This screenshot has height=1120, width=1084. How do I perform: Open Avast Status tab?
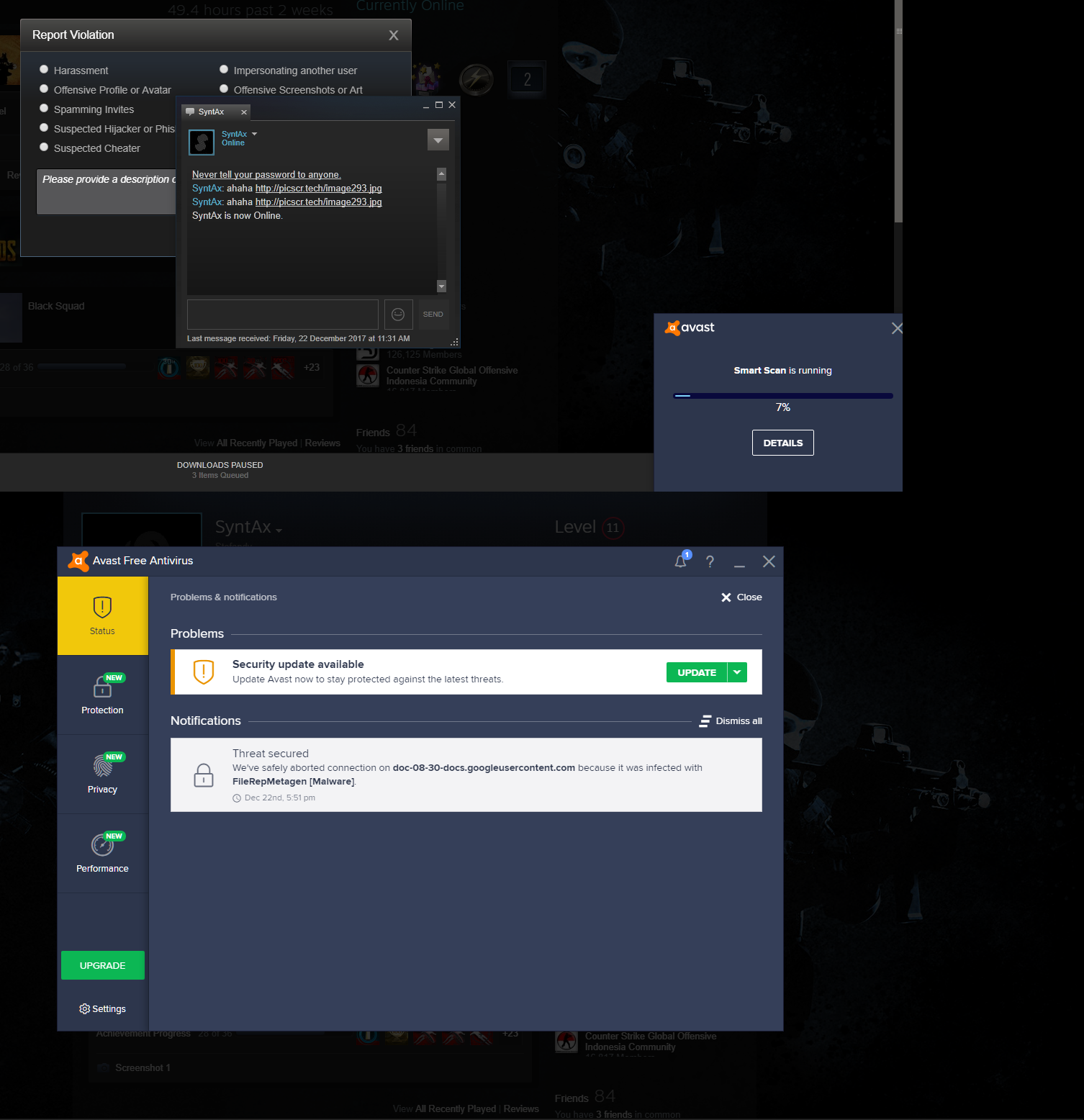[103, 615]
